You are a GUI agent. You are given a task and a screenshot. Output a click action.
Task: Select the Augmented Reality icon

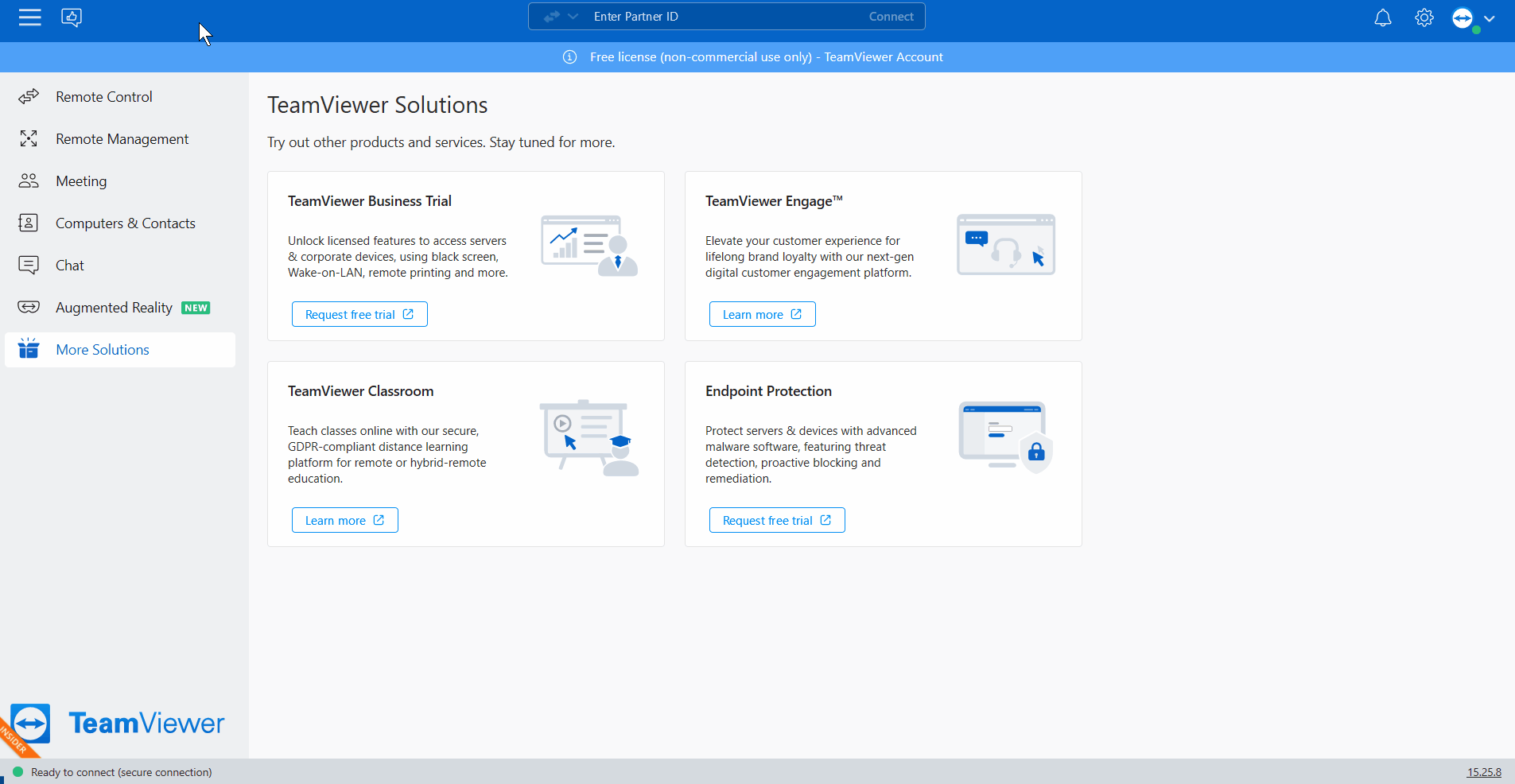click(29, 307)
